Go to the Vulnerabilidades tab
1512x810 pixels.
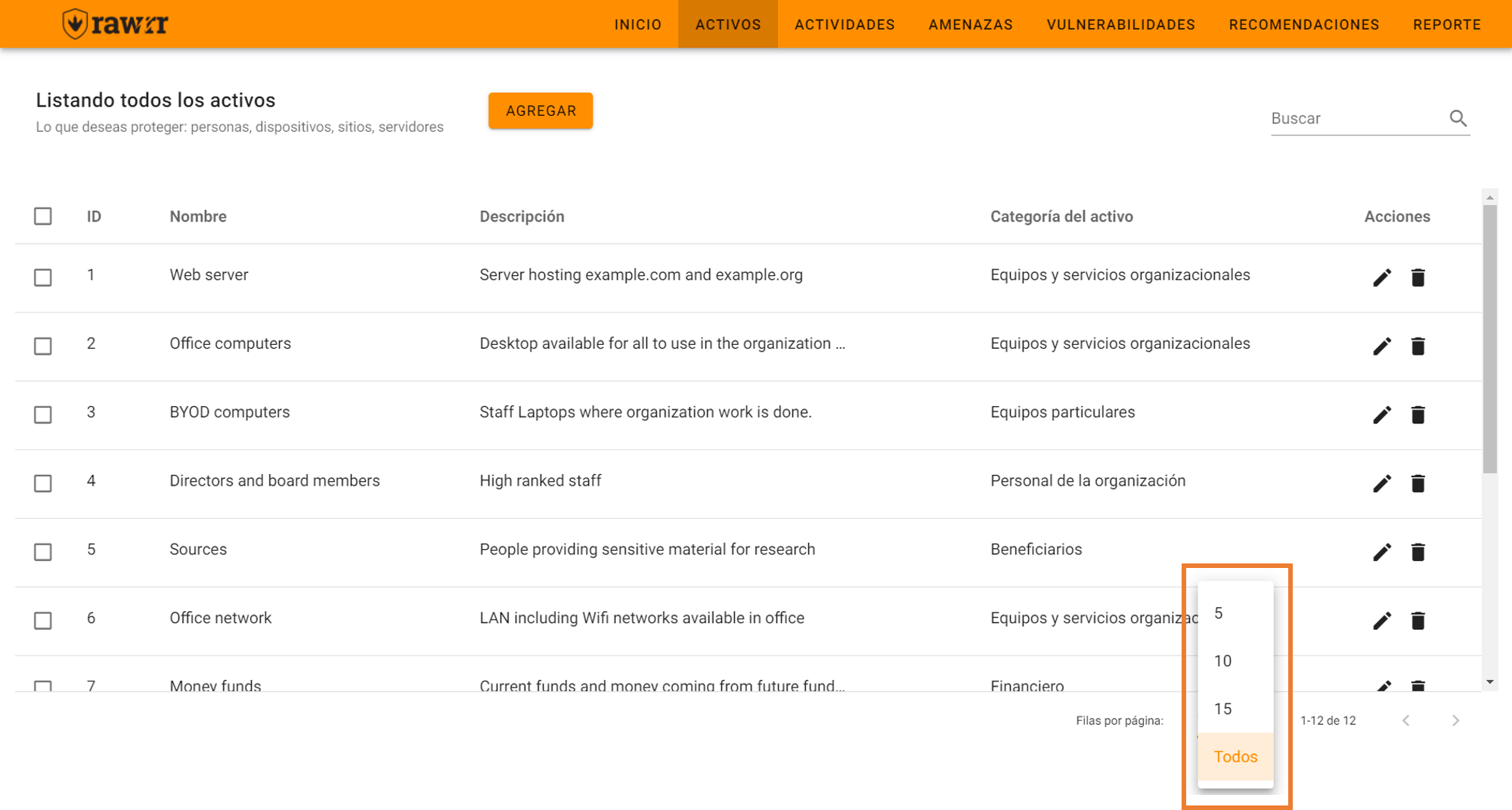click(1120, 24)
